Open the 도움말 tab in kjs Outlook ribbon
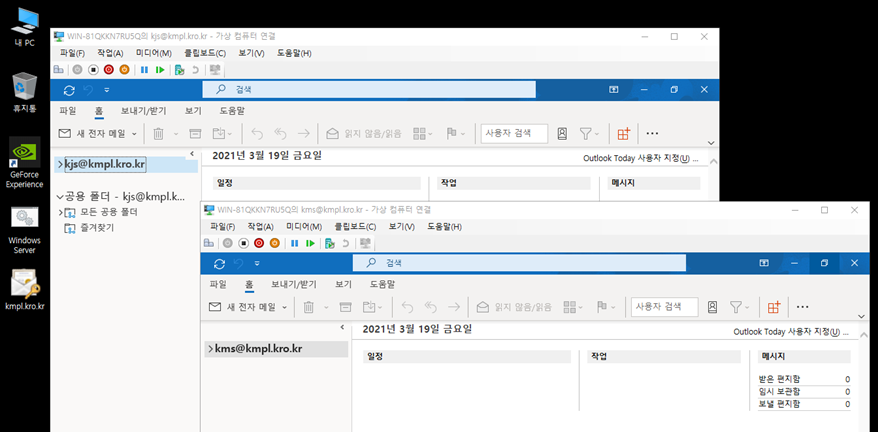The width and height of the screenshot is (878, 432). click(x=232, y=111)
